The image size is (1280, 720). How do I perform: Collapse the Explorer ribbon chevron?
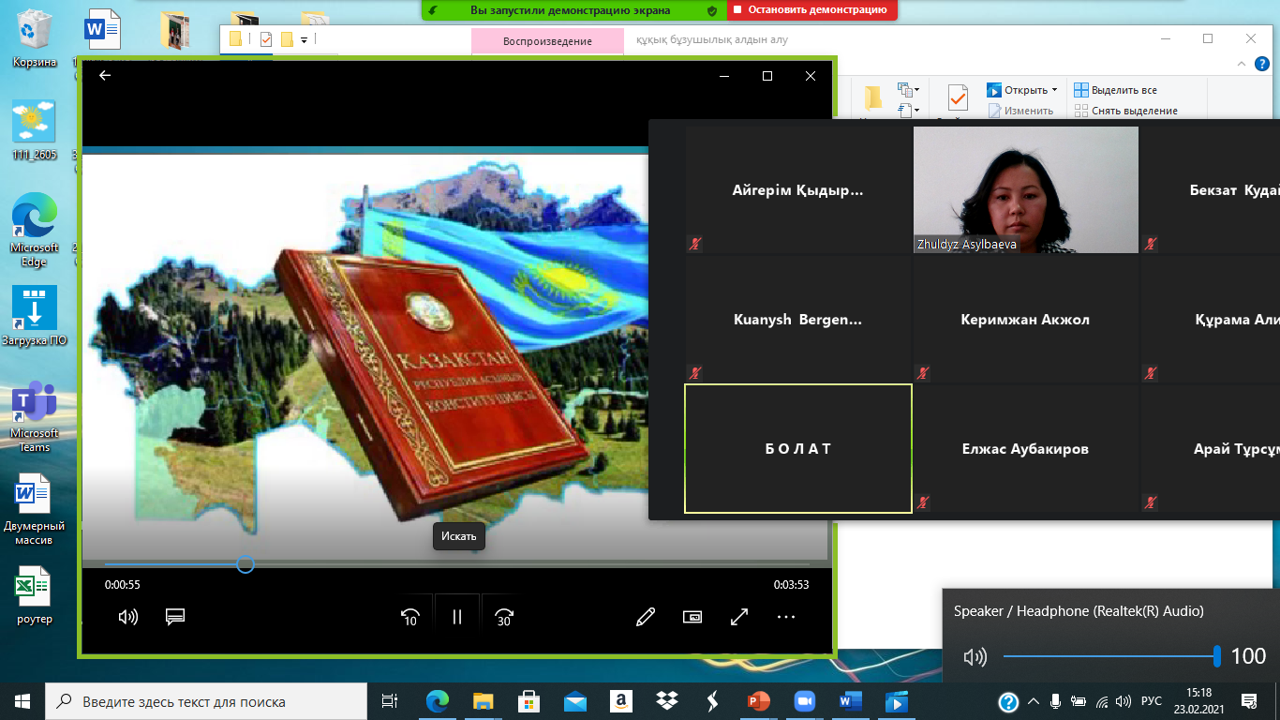[x=1243, y=63]
